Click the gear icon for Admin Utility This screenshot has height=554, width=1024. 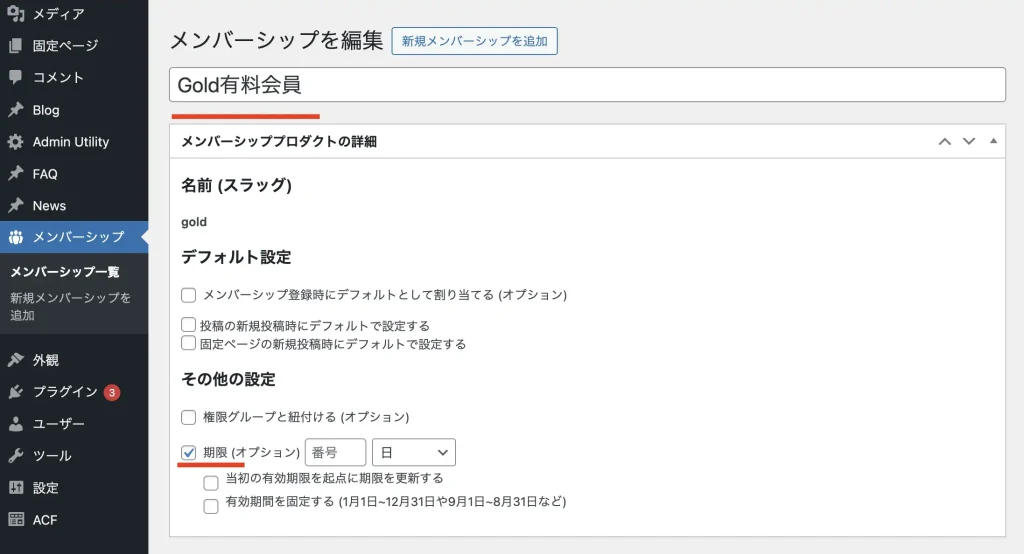coord(15,142)
